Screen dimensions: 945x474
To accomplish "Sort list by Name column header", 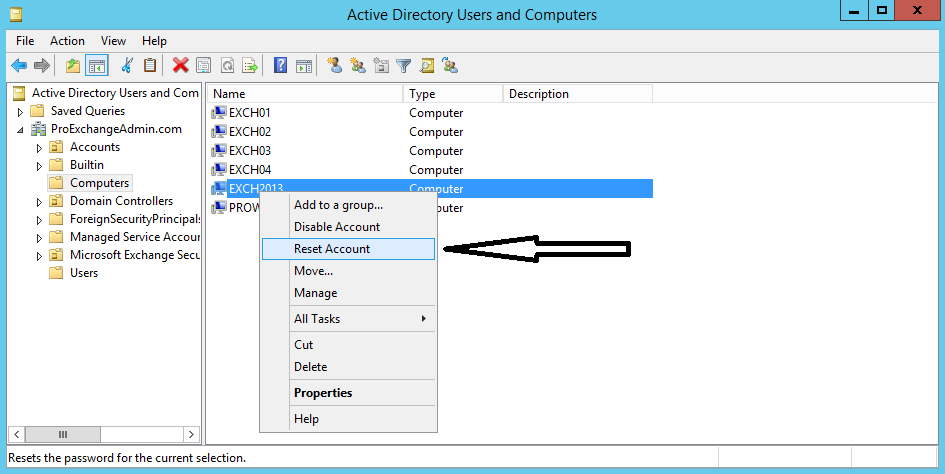I will coord(300,94).
